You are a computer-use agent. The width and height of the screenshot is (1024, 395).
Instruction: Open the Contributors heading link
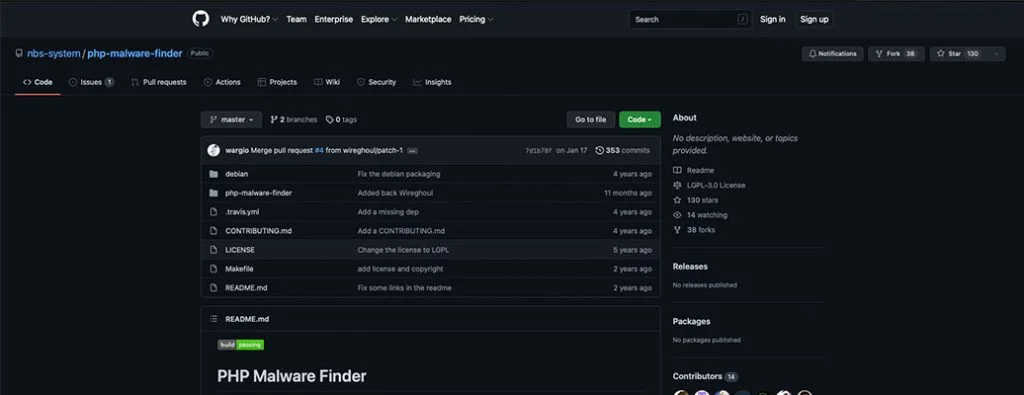tap(705, 377)
